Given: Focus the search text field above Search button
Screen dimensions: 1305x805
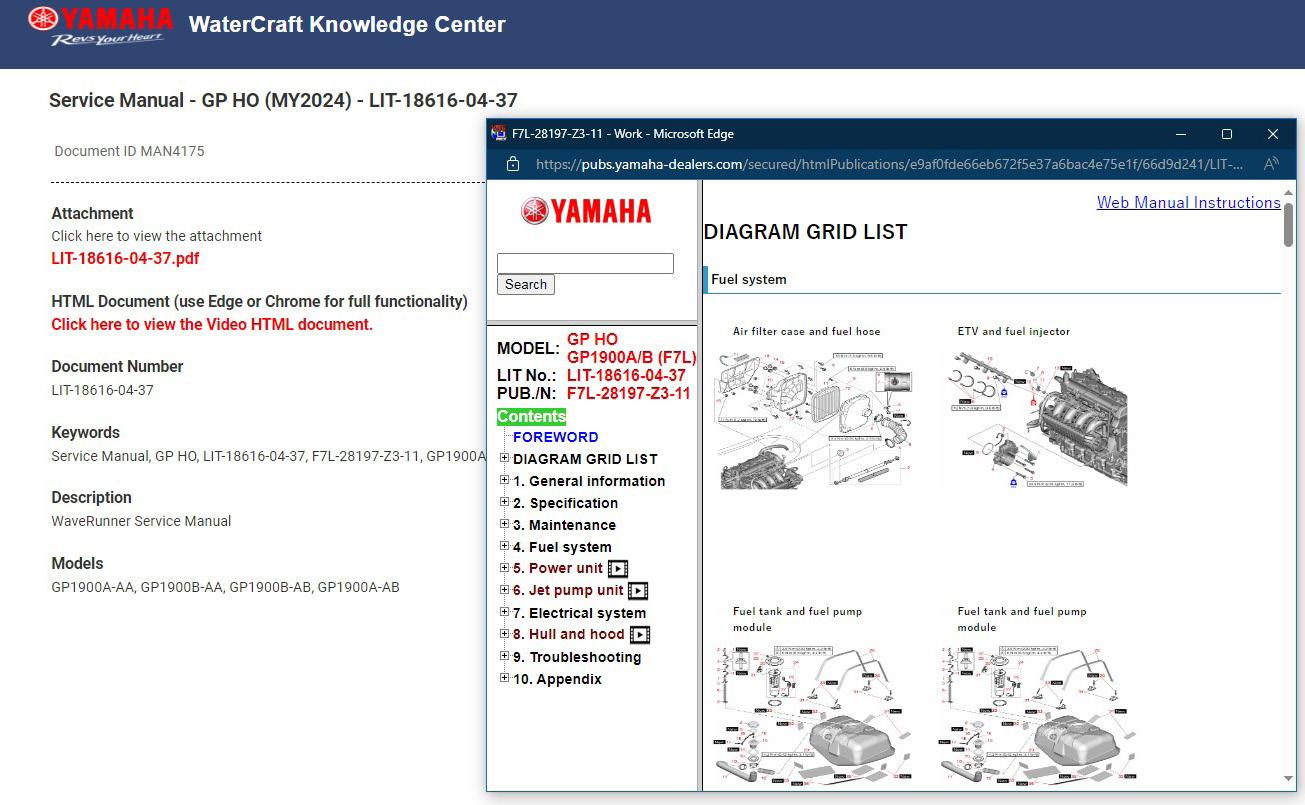Looking at the screenshot, I should [x=585, y=263].
